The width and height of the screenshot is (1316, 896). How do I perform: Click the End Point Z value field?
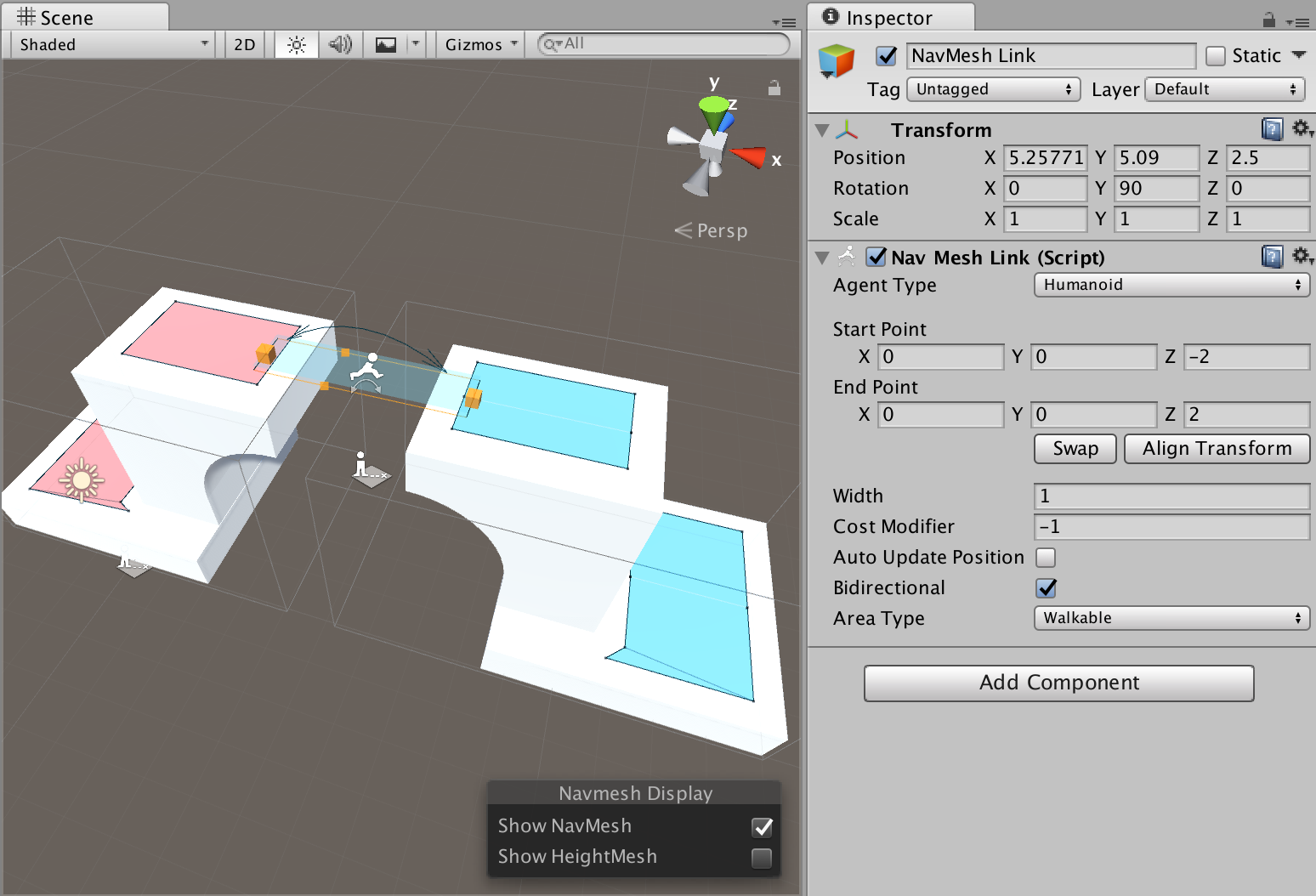coord(1245,414)
